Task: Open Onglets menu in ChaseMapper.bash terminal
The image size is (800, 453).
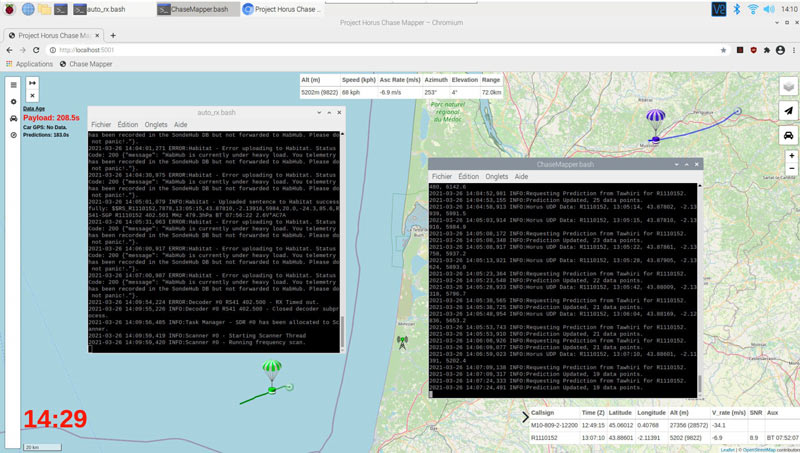Action: pyautogui.click(x=496, y=177)
